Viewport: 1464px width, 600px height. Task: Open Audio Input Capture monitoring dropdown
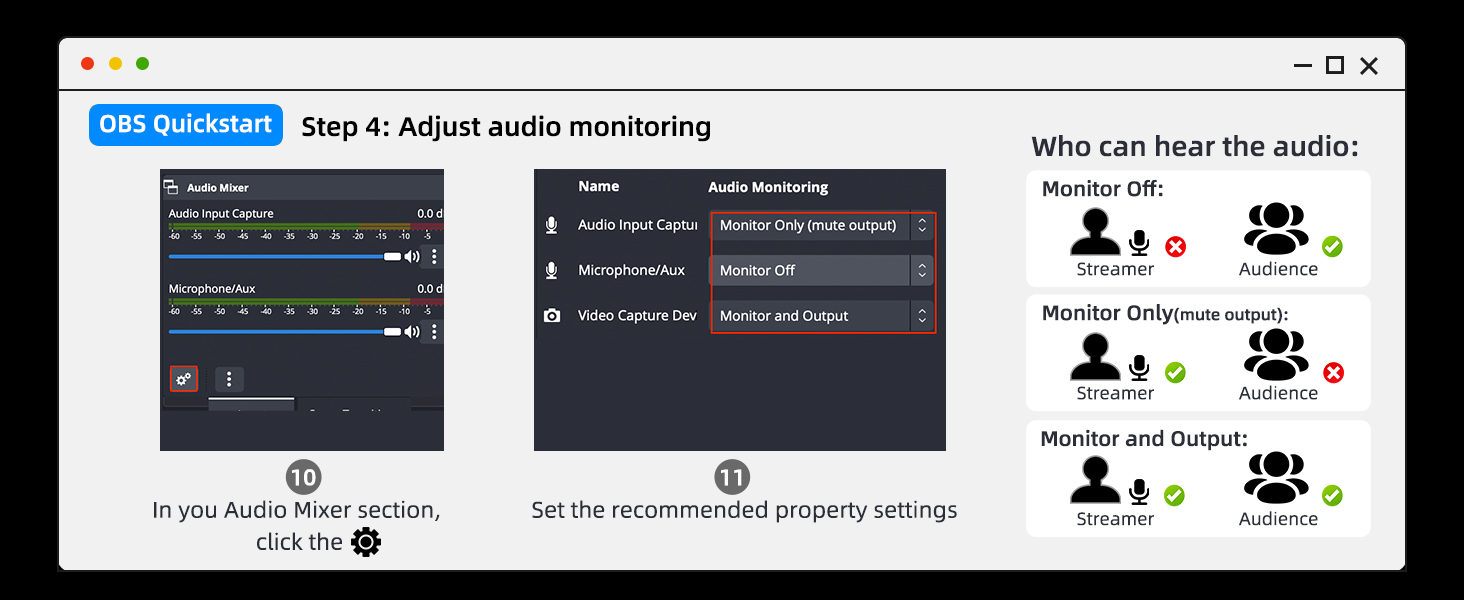point(822,226)
